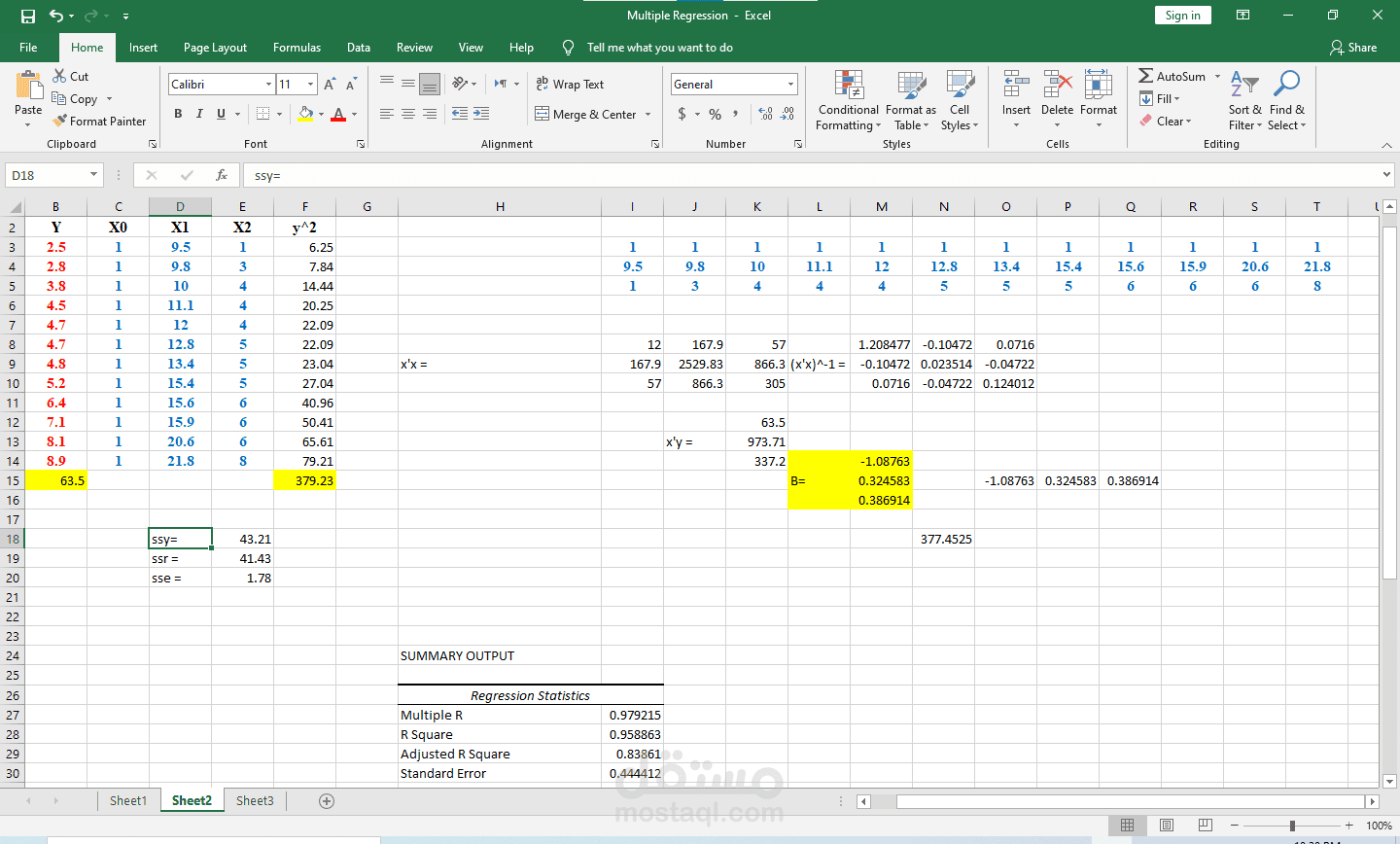
Task: Toggle bold formatting in the Font group
Action: click(x=178, y=114)
